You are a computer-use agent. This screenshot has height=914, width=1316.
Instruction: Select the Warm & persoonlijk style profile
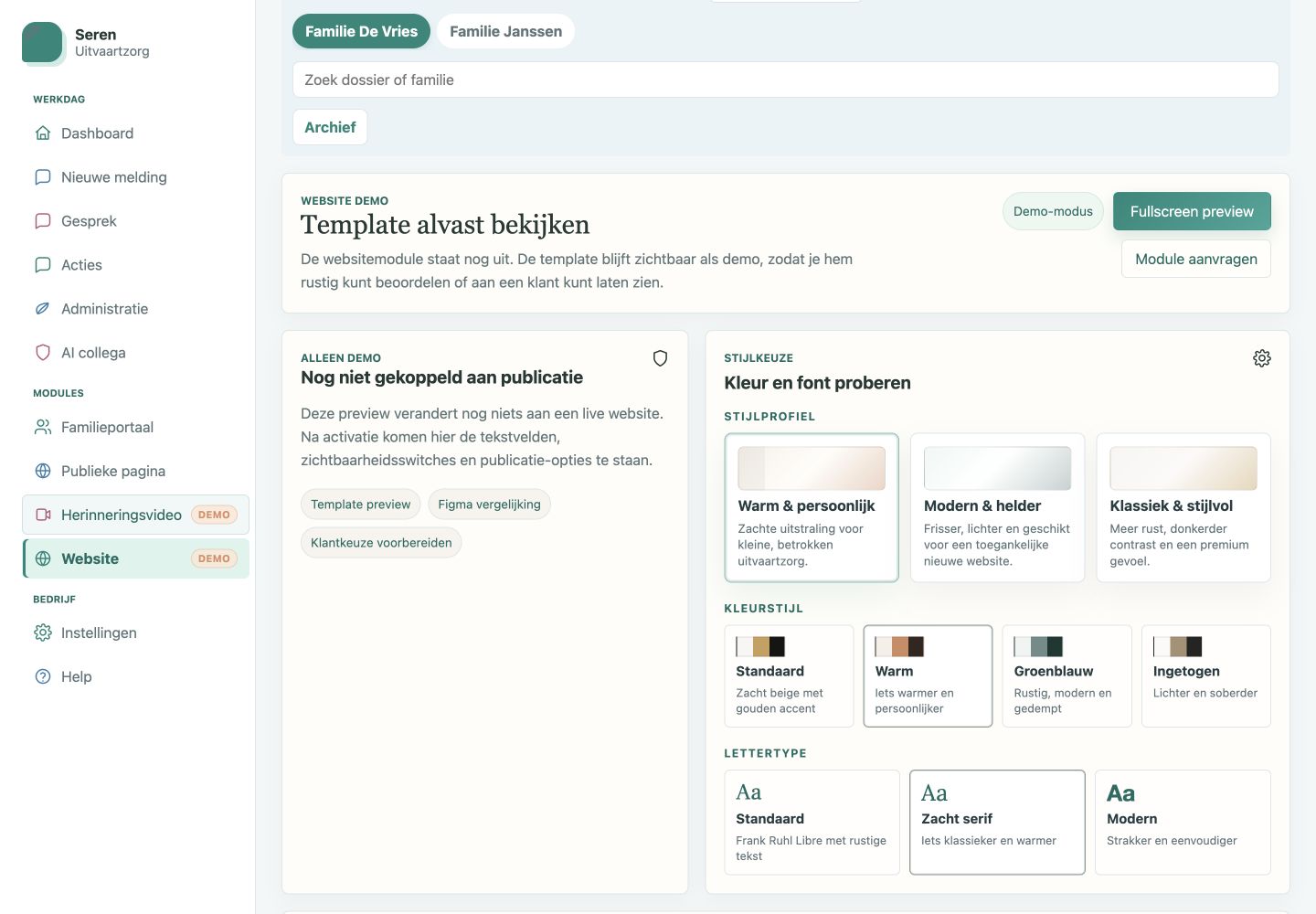click(812, 507)
